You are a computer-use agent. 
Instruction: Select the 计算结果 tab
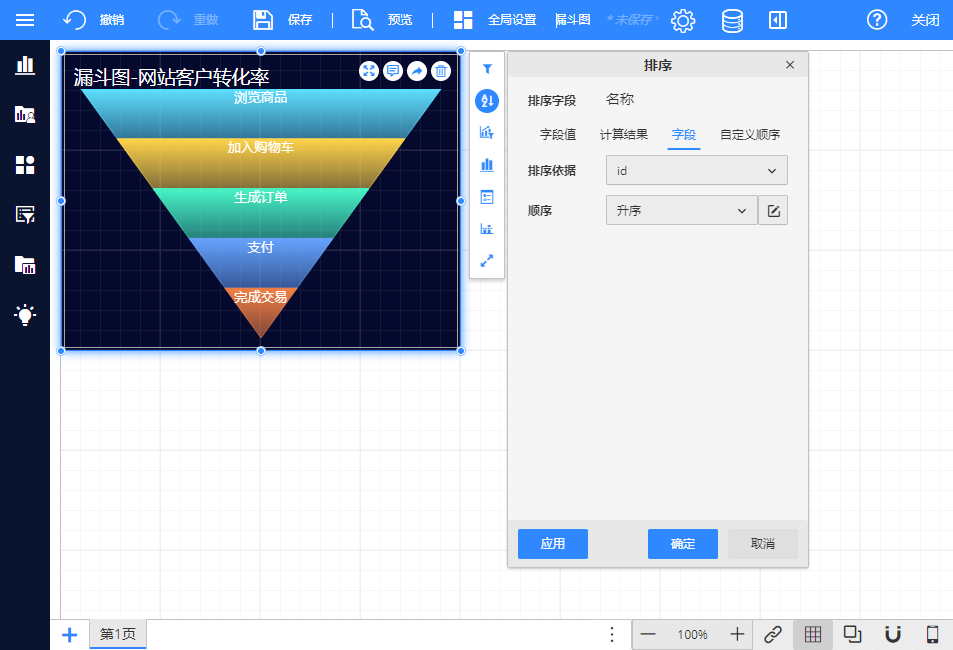coord(623,135)
